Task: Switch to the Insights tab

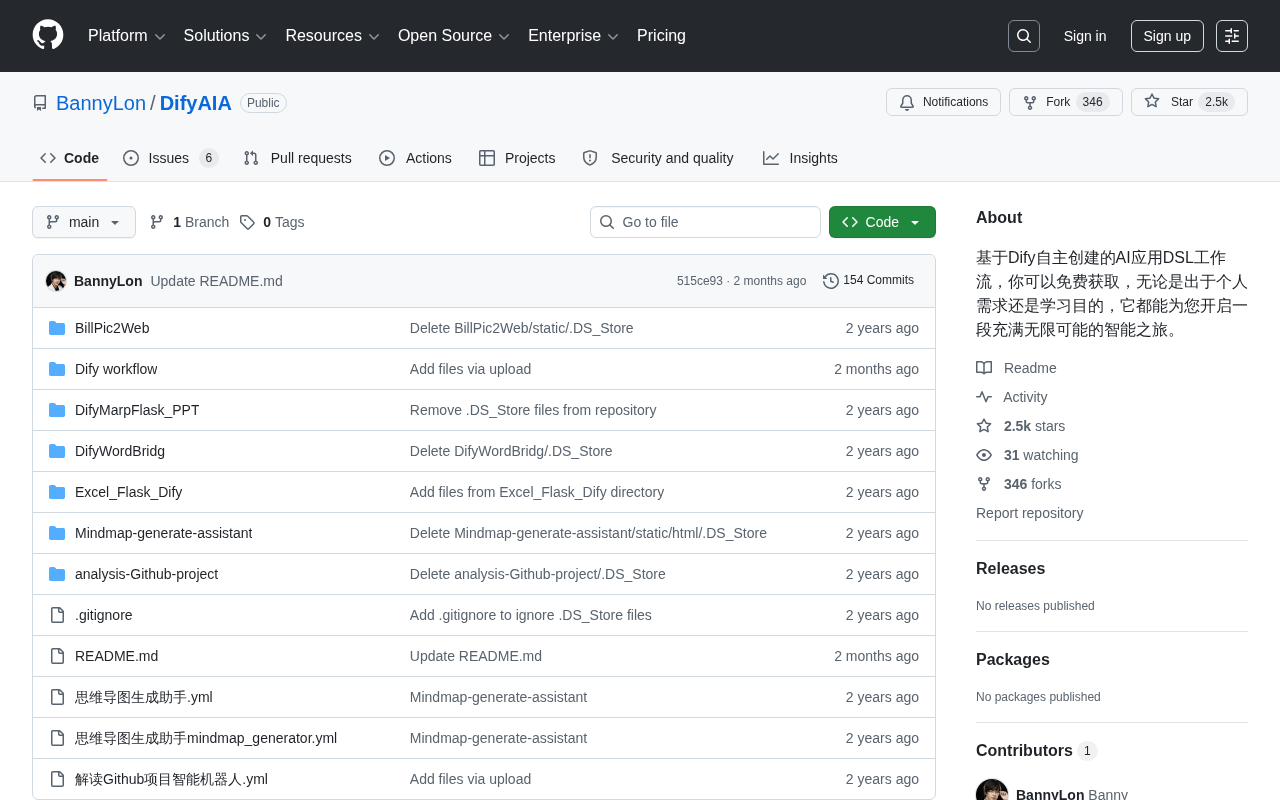Action: (800, 158)
